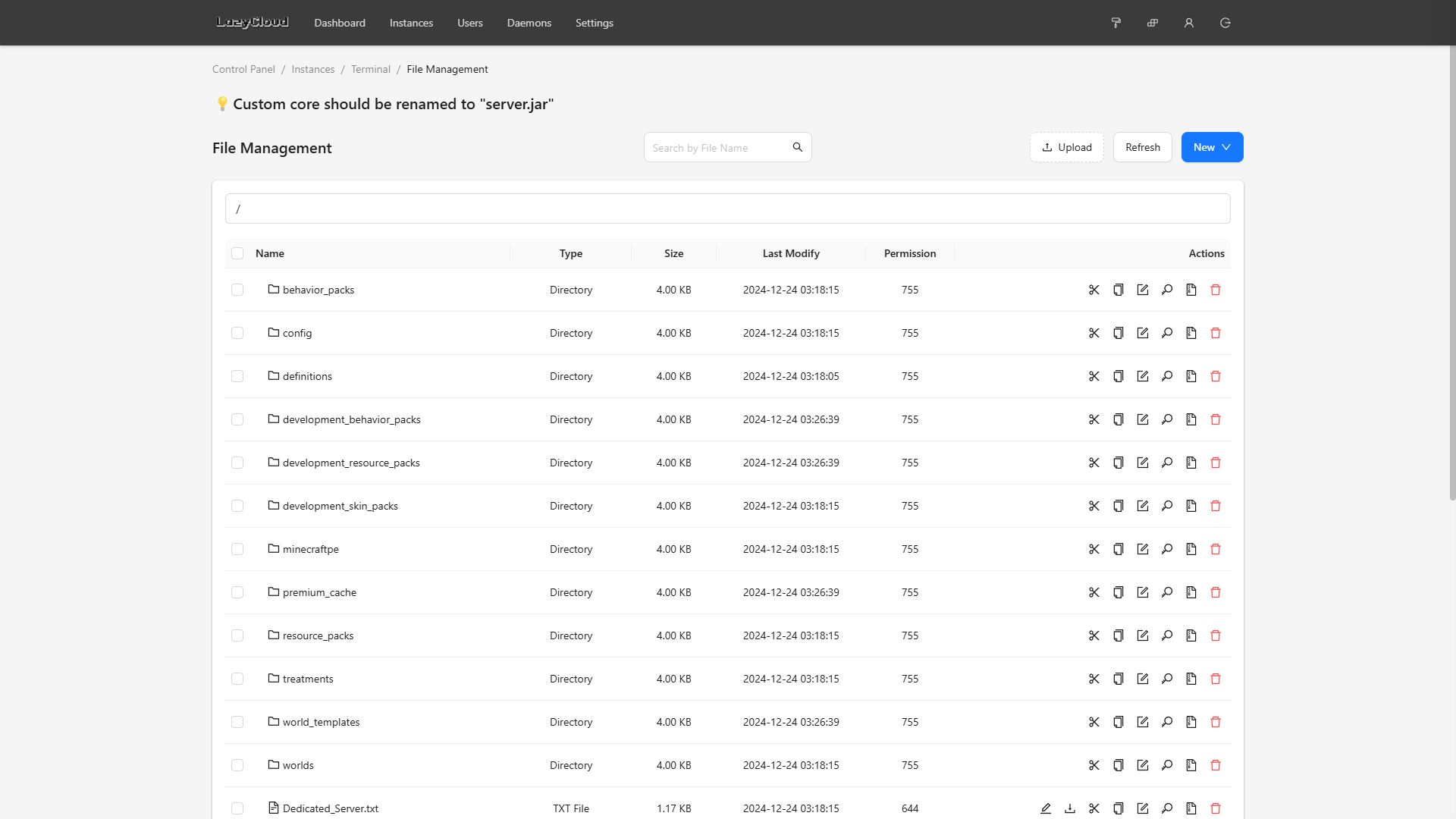Screen dimensions: 1456x819
Task: Delete the premium_cache directory
Action: click(x=1216, y=592)
